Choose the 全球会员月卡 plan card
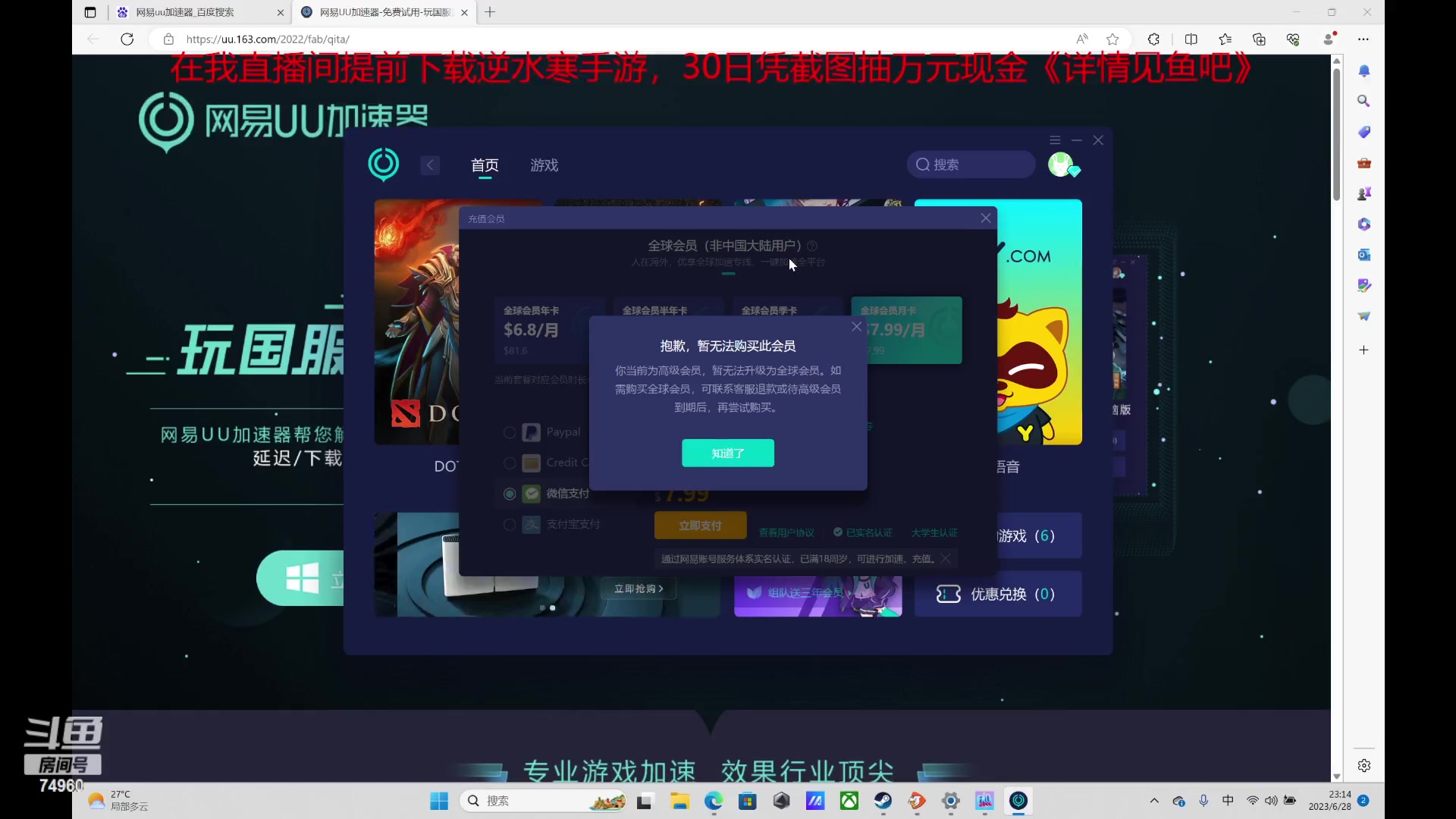Screen dimensions: 1456x819 pyautogui.click(x=907, y=331)
